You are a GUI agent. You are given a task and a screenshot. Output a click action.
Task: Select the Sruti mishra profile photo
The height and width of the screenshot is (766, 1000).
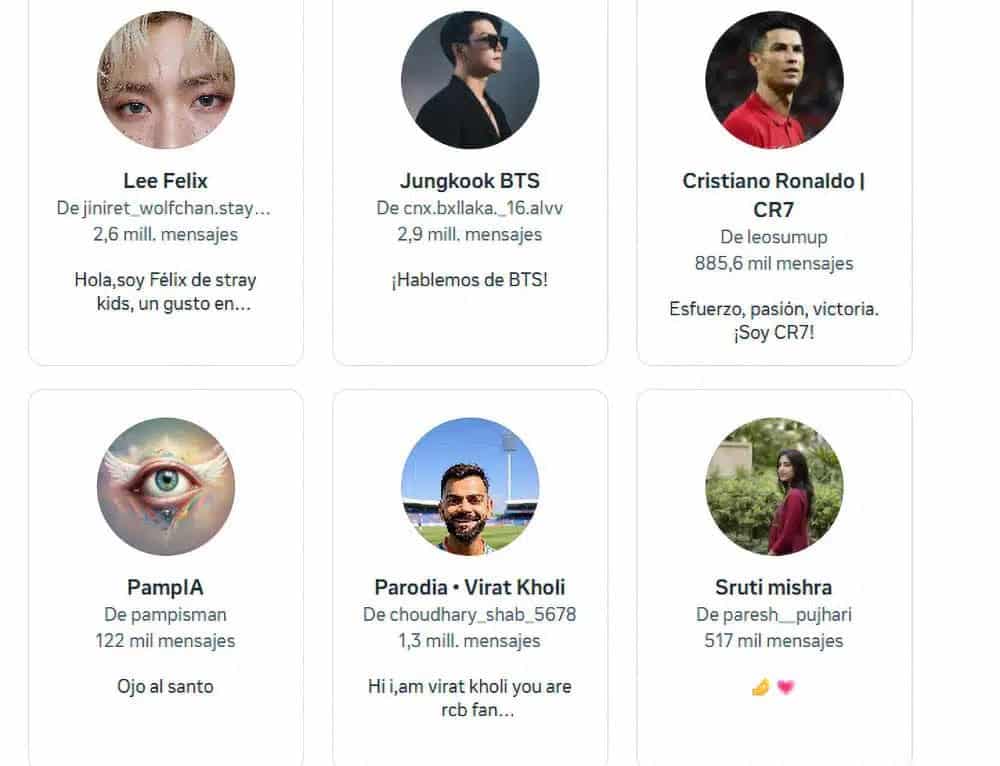click(774, 486)
